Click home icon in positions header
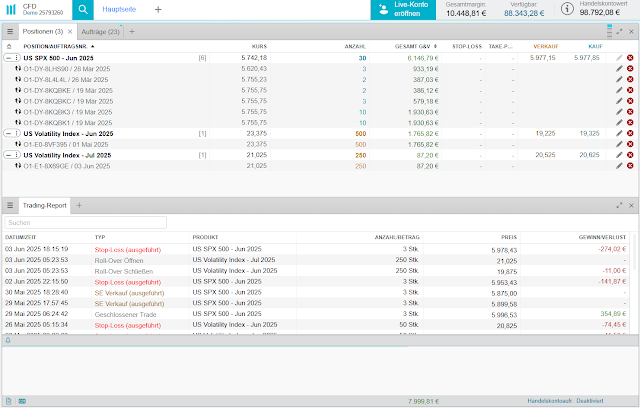Image resolution: width=640 pixels, height=408 pixels. (9, 47)
